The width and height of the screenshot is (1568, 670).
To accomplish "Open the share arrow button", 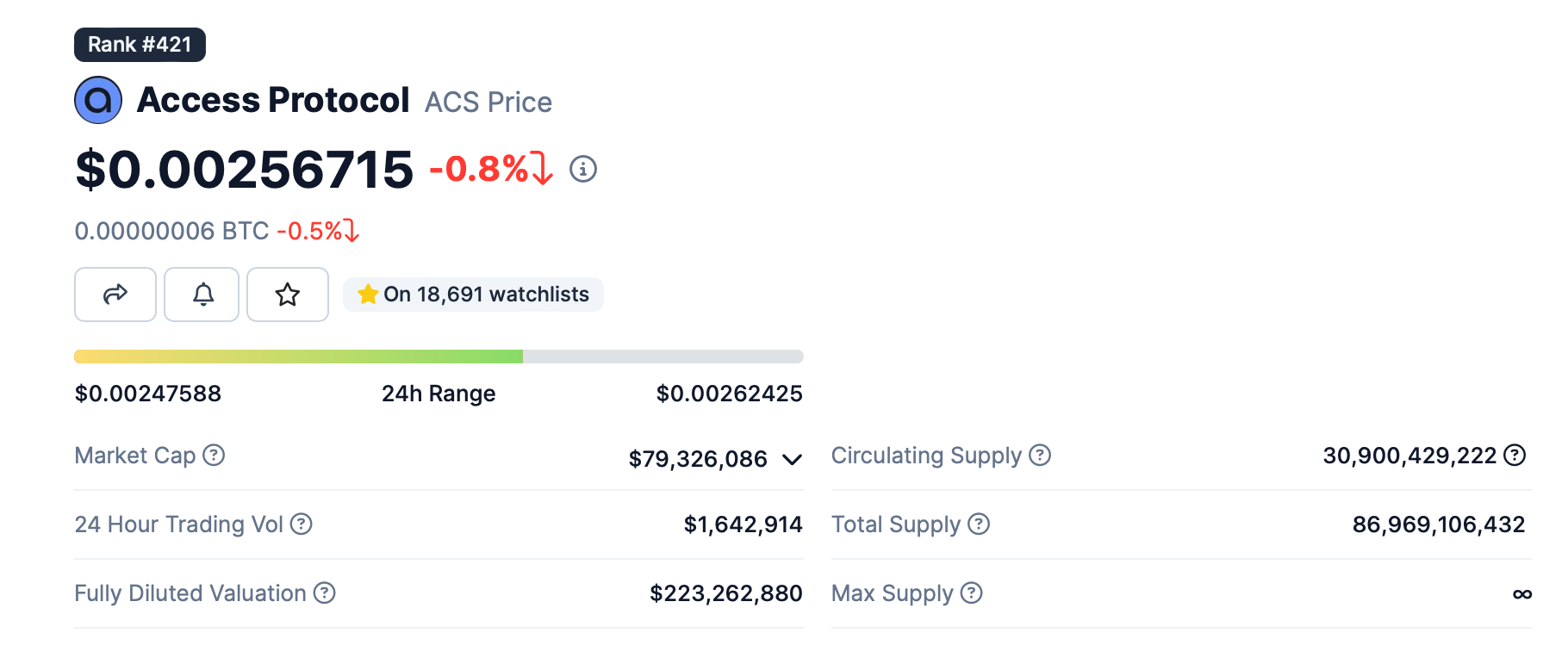I will 115,295.
